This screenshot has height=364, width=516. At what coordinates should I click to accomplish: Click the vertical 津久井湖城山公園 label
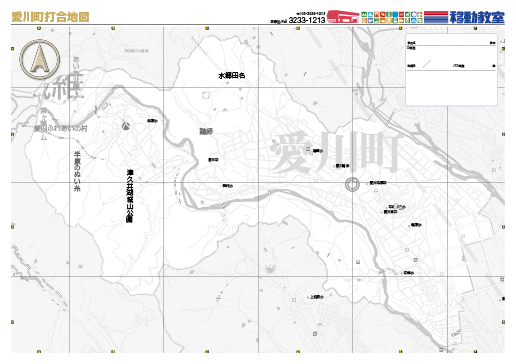[130, 196]
